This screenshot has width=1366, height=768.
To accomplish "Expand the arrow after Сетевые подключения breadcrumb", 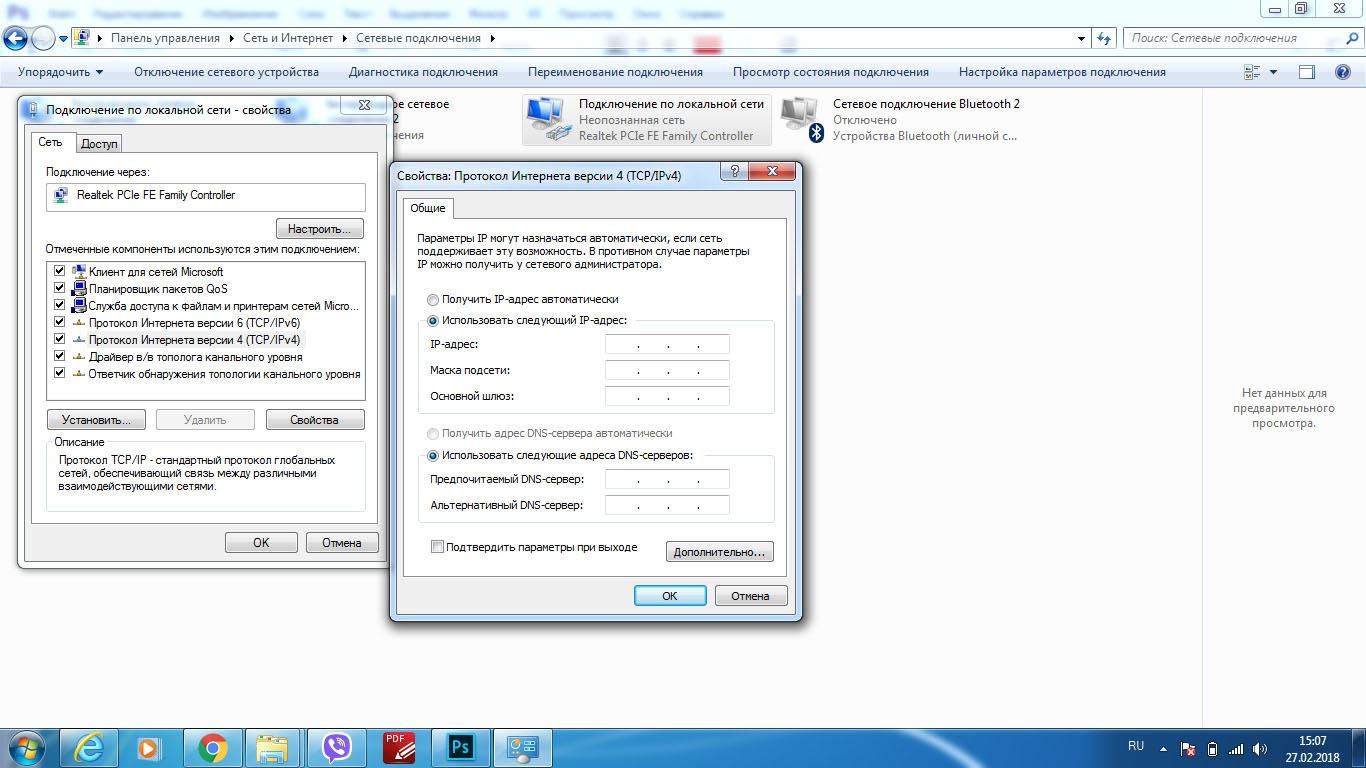I will (x=493, y=38).
